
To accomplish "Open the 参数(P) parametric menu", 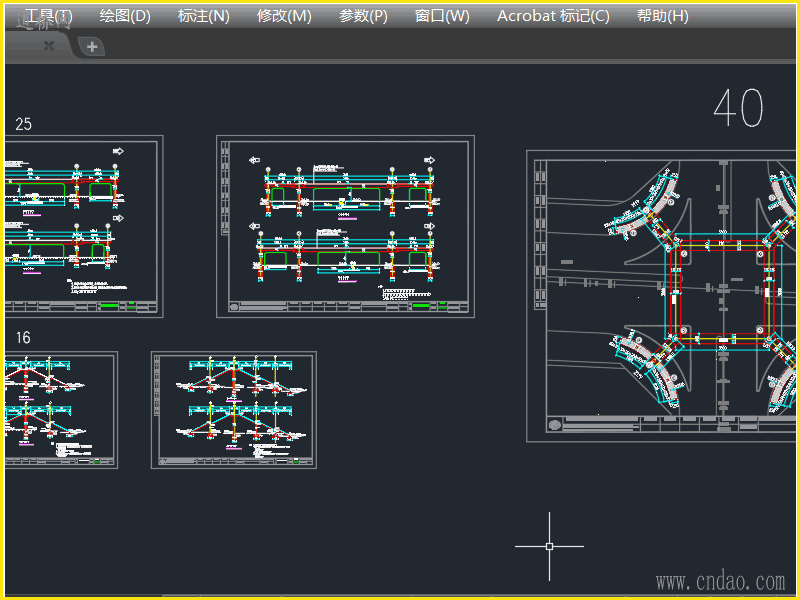I will 363,16.
